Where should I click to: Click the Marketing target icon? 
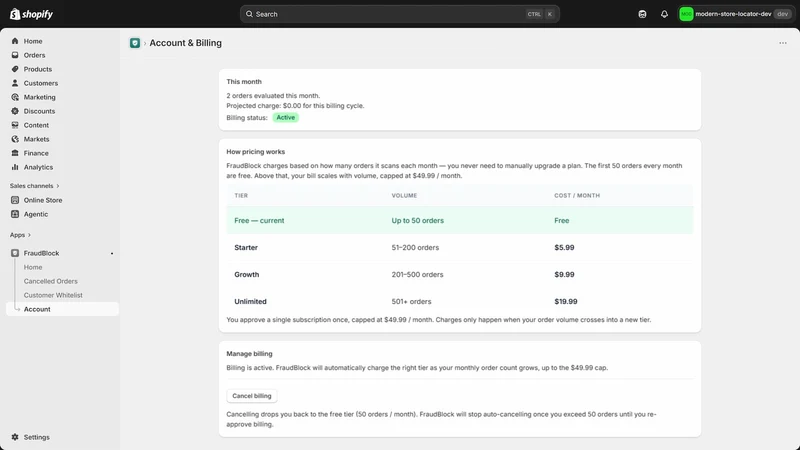[15, 97]
